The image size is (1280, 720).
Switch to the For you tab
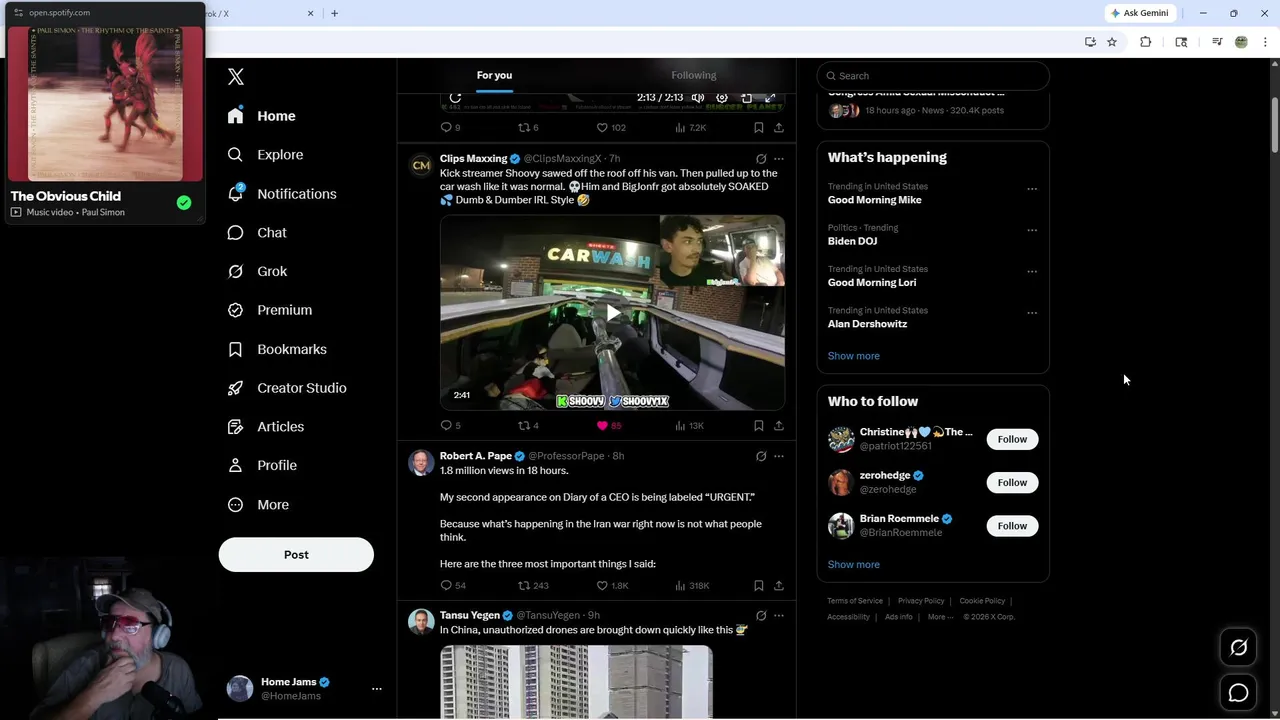(x=494, y=75)
